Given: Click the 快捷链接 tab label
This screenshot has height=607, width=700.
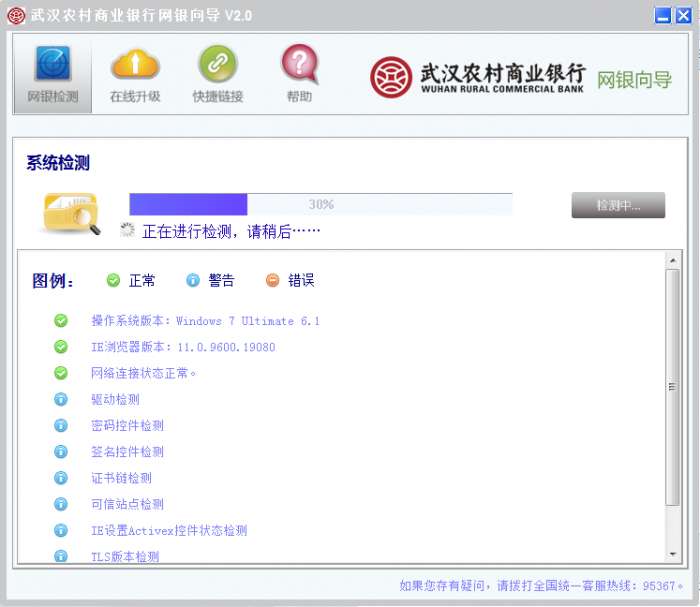Looking at the screenshot, I should pos(218,96).
